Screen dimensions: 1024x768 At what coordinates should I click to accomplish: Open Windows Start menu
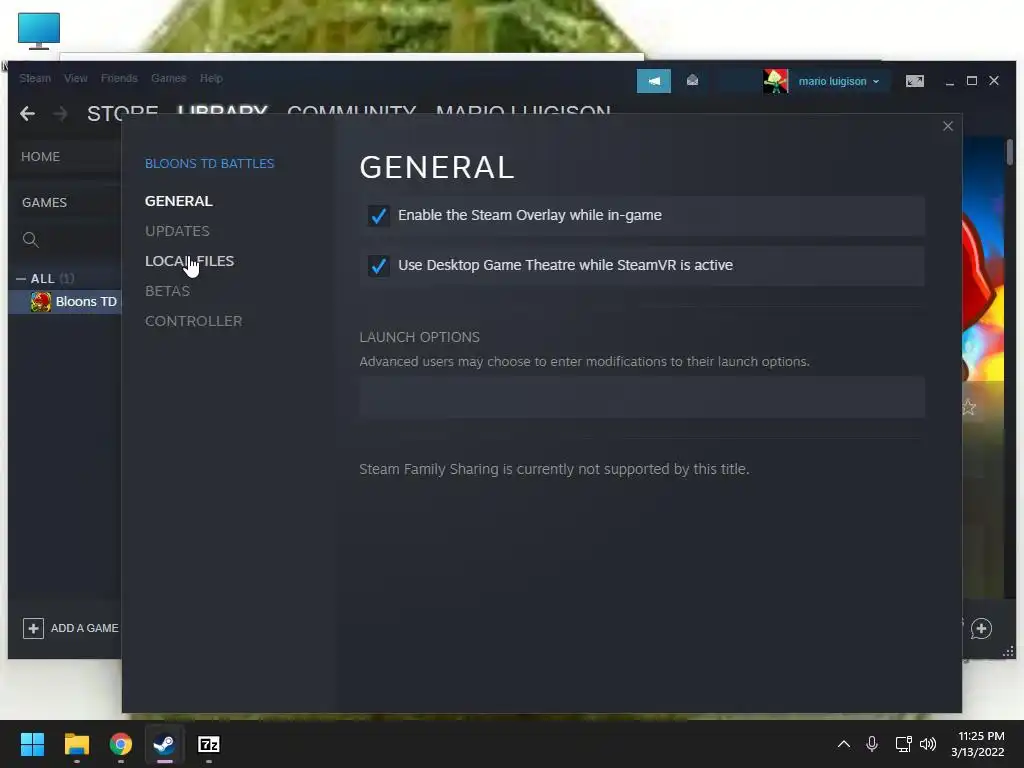pyautogui.click(x=32, y=744)
